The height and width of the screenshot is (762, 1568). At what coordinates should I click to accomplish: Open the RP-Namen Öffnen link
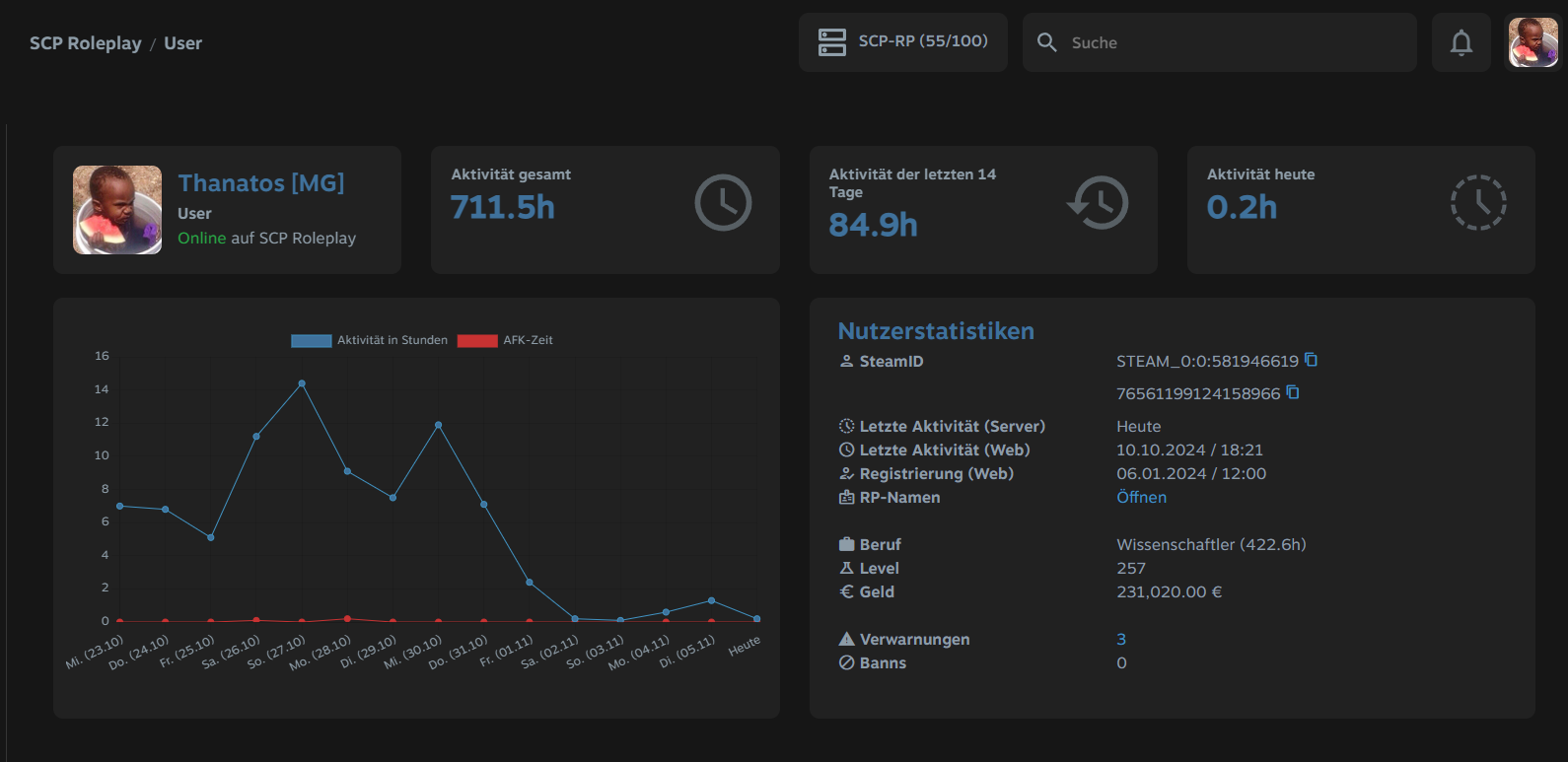click(1141, 498)
